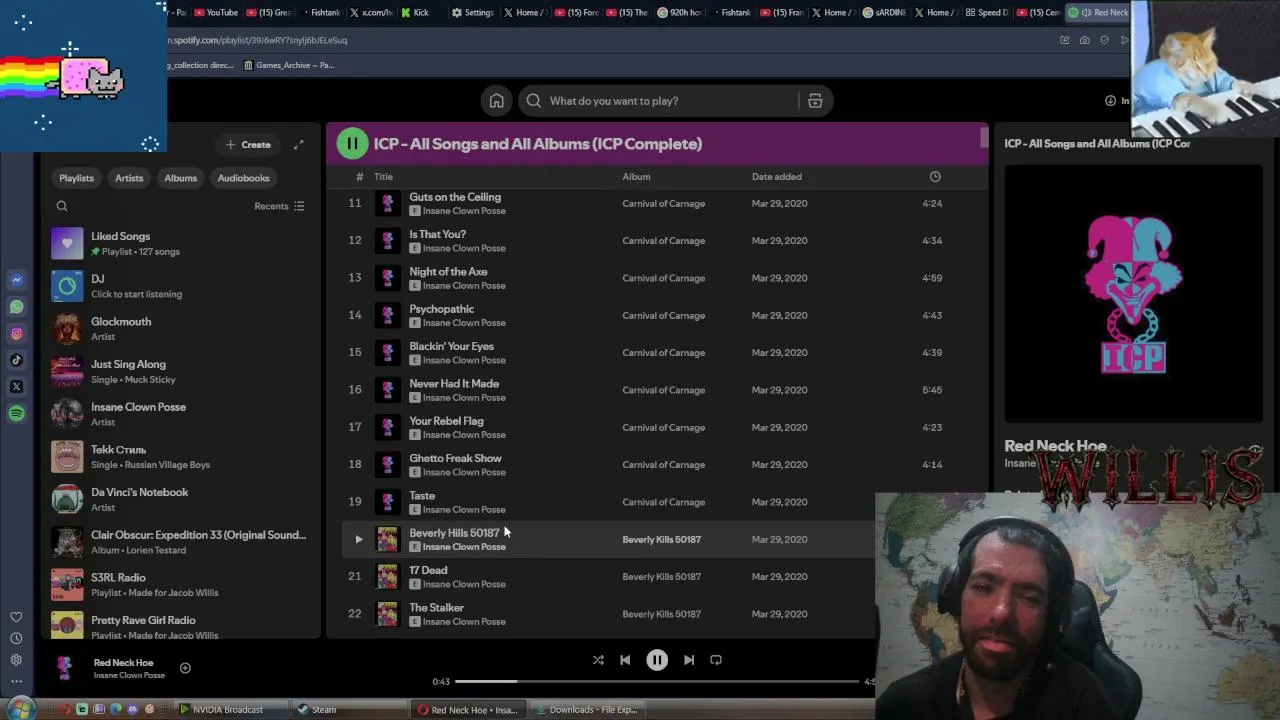Switch to the YouTube browser tab
This screenshot has width=1280, height=720.
[217, 12]
